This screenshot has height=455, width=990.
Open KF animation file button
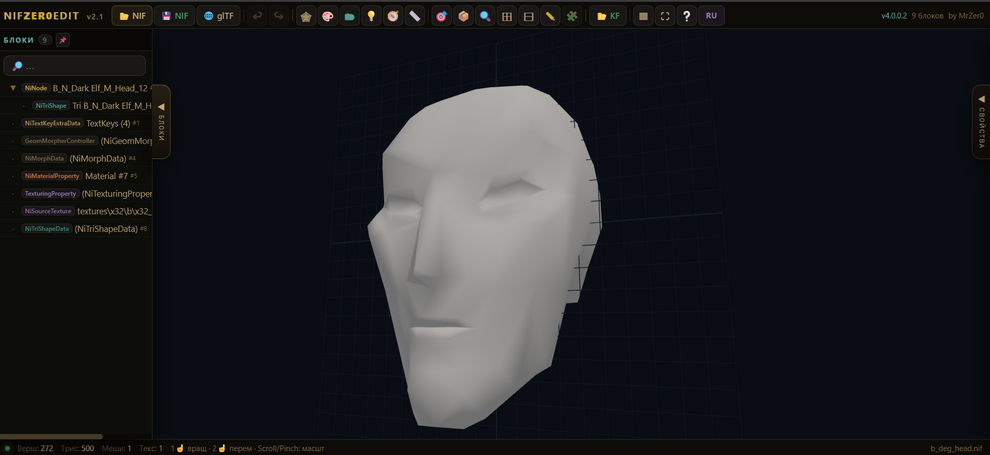(608, 16)
